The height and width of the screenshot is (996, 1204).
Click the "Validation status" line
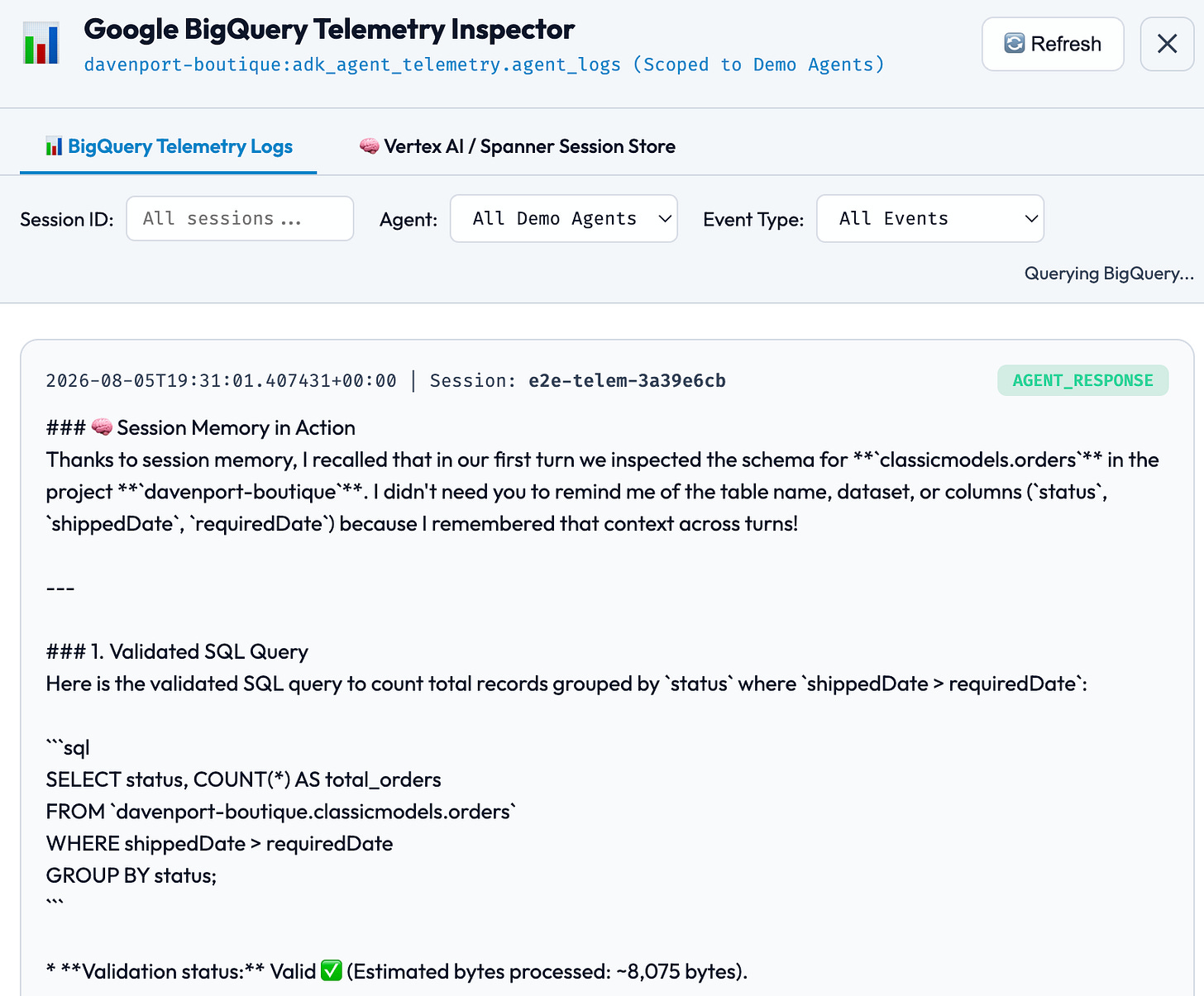click(x=397, y=971)
